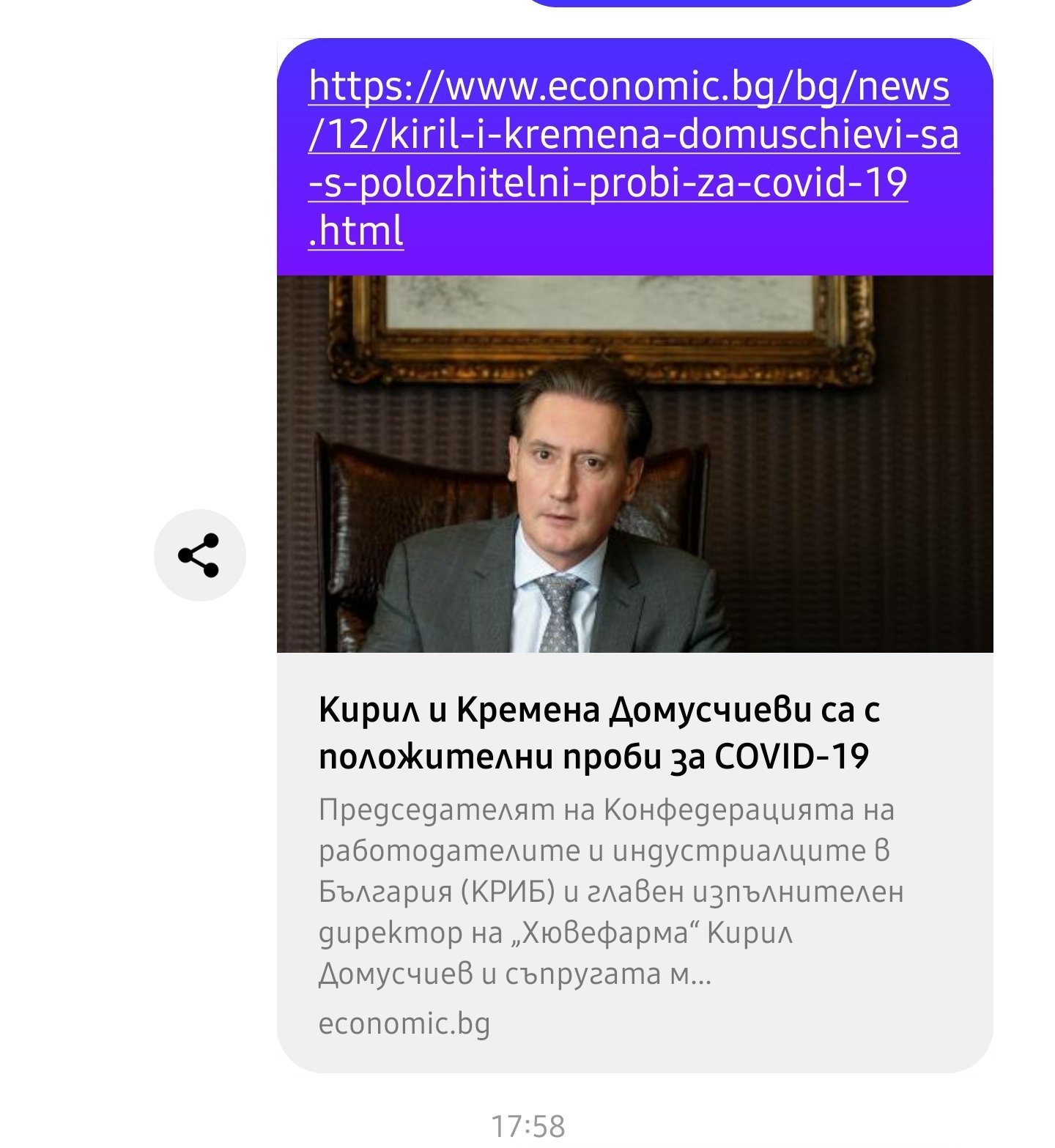The width and height of the screenshot is (1055, 1148).
Task: Click the truncated line 'Домусчиев и съпругата м…'
Action: pyautogui.click(x=515, y=974)
